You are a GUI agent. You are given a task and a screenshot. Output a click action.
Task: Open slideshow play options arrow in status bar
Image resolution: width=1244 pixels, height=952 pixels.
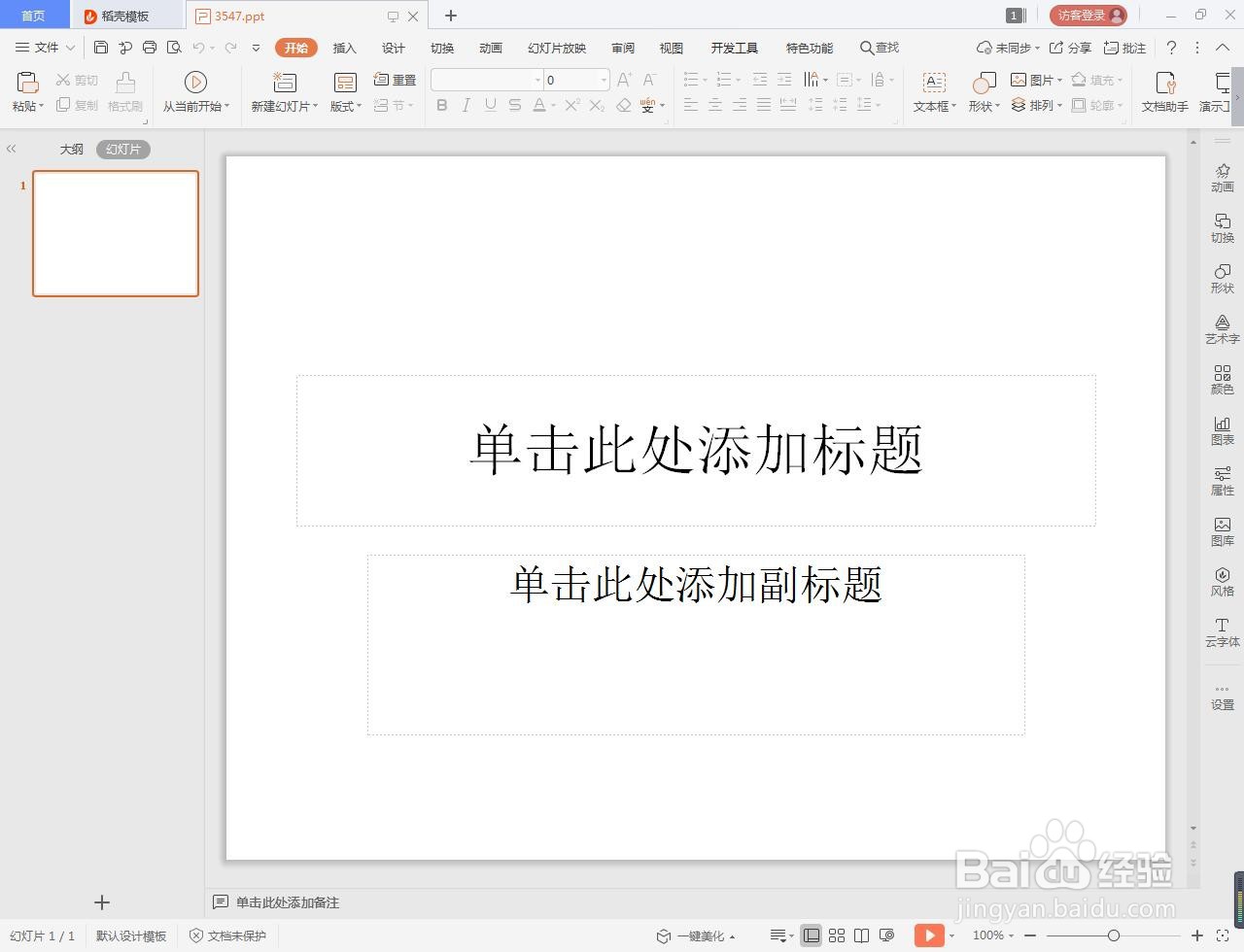point(951,935)
